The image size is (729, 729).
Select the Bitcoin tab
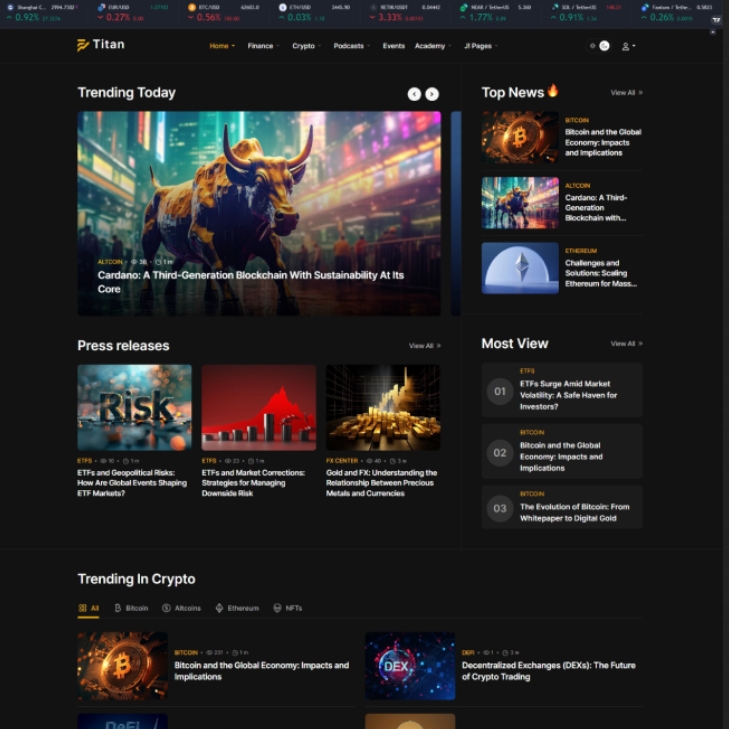coord(131,608)
